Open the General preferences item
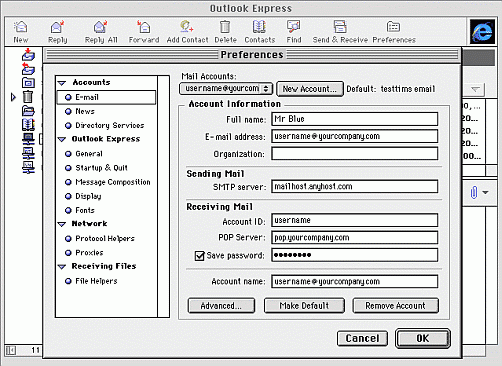This screenshot has height=366, width=502. click(x=89, y=154)
